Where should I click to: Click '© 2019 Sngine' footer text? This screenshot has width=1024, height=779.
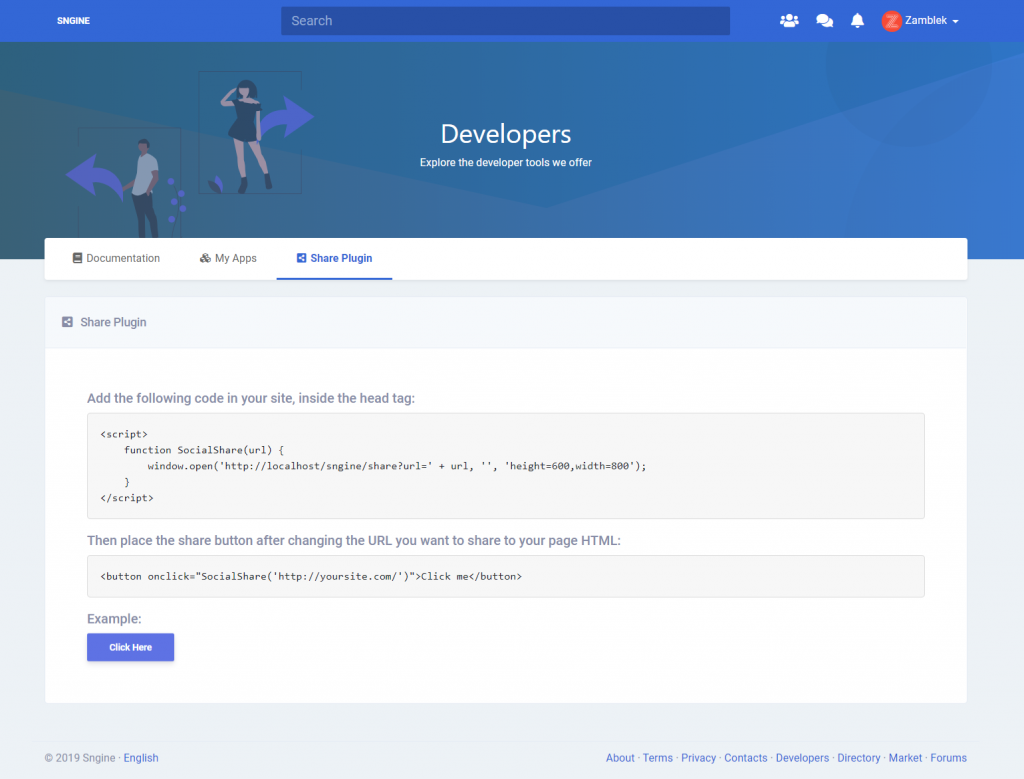point(80,758)
